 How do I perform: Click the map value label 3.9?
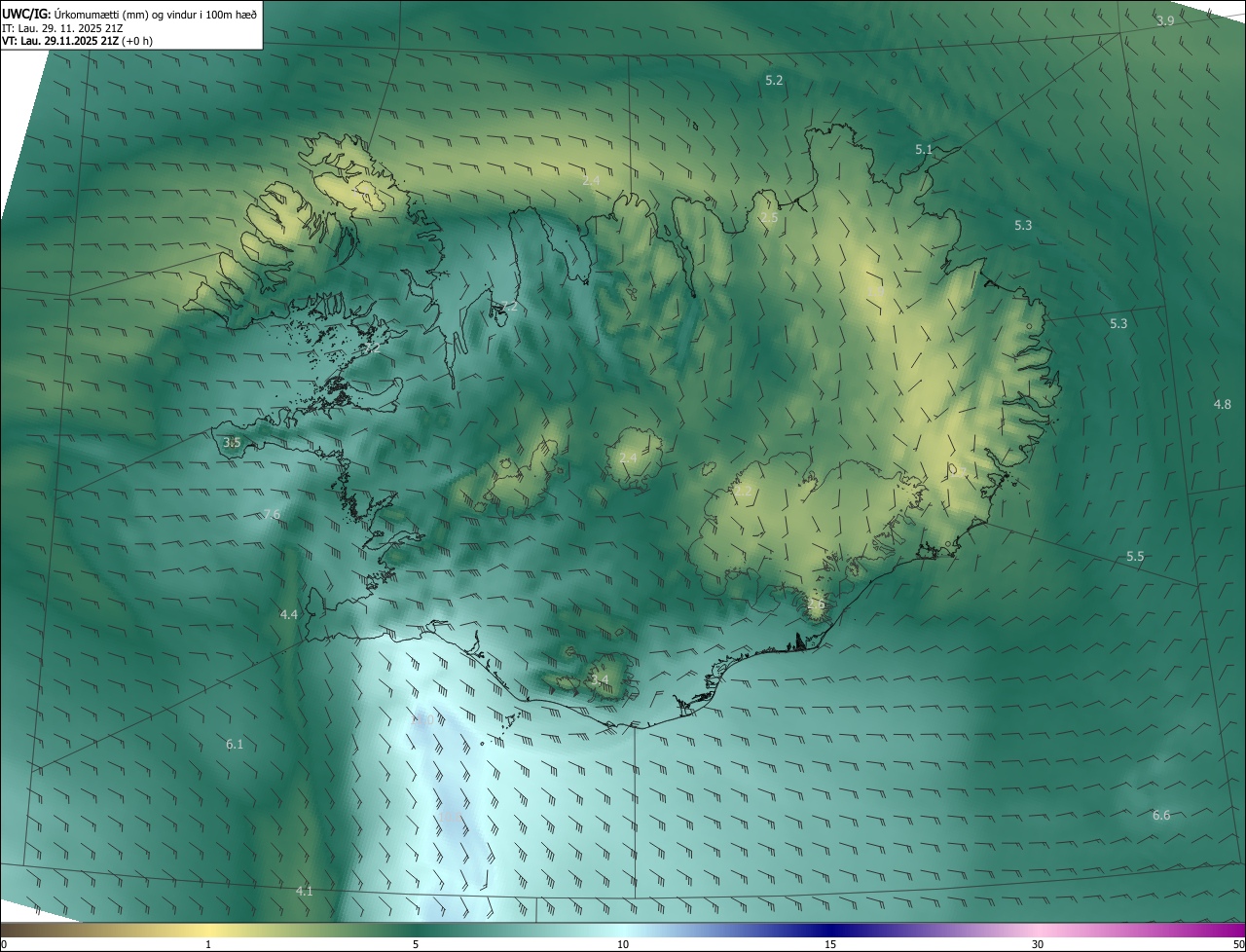pyautogui.click(x=1165, y=21)
